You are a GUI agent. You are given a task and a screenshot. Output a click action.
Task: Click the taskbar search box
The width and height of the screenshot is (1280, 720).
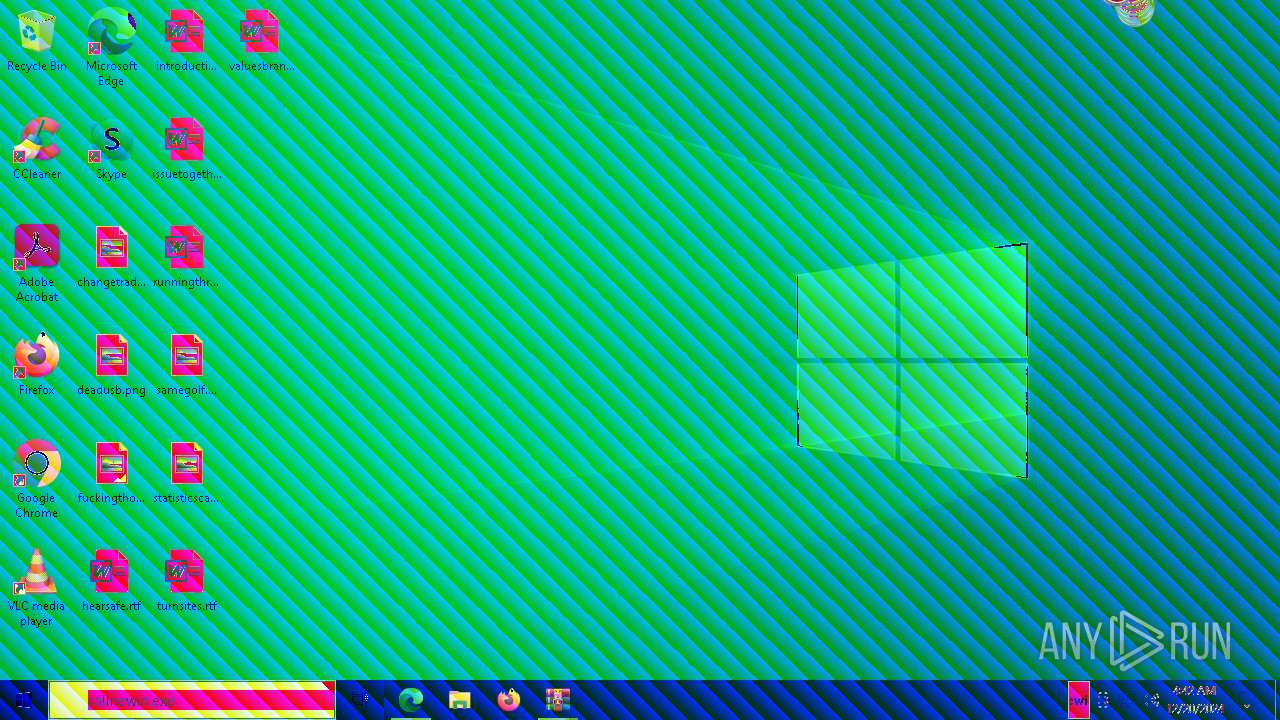pos(192,700)
